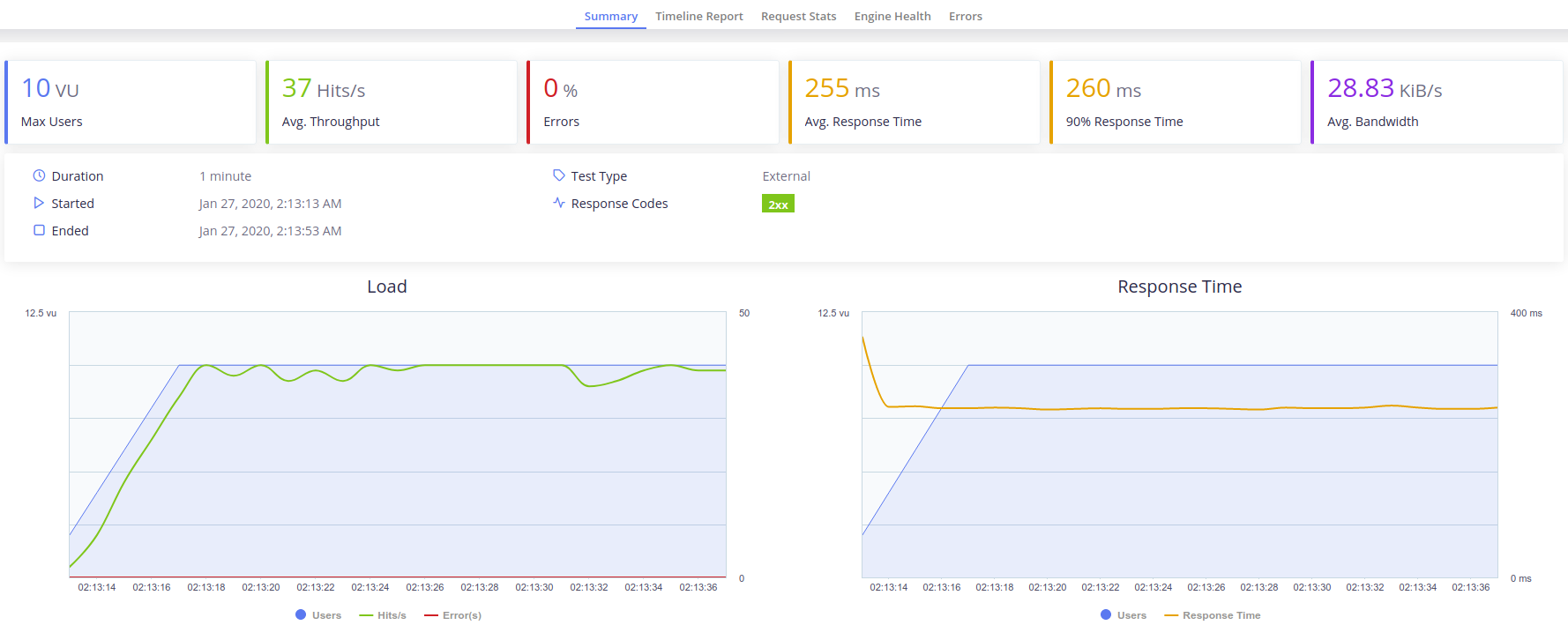Click the '400 ms' axis label
1568x640 pixels.
(x=1527, y=313)
